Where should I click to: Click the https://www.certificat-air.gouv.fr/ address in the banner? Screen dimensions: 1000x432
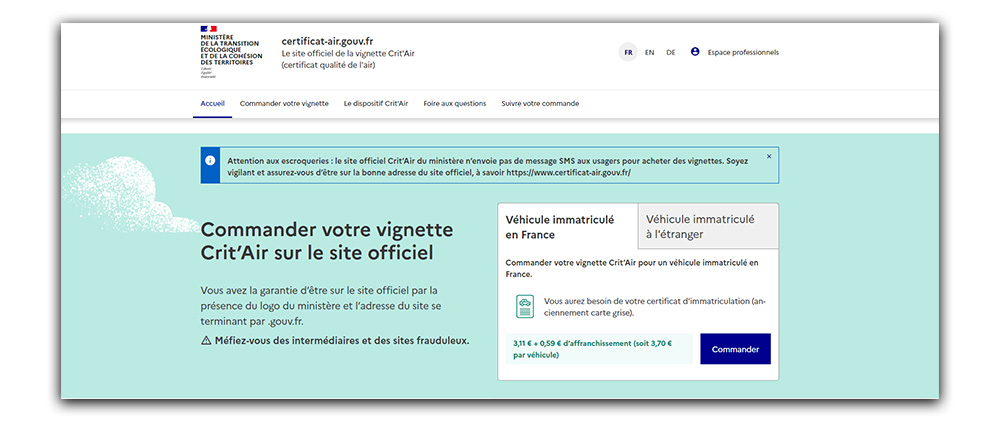(x=569, y=172)
